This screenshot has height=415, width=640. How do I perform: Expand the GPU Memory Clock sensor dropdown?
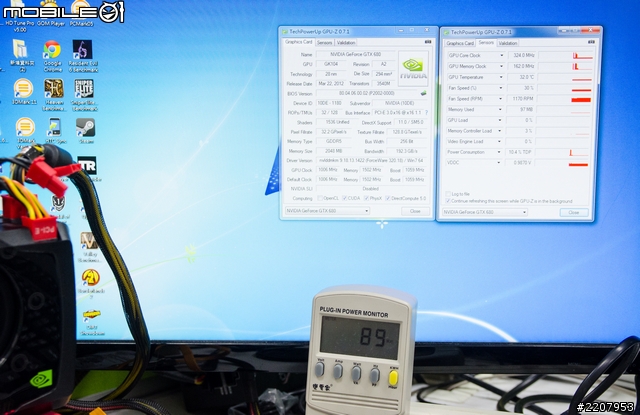(501, 66)
